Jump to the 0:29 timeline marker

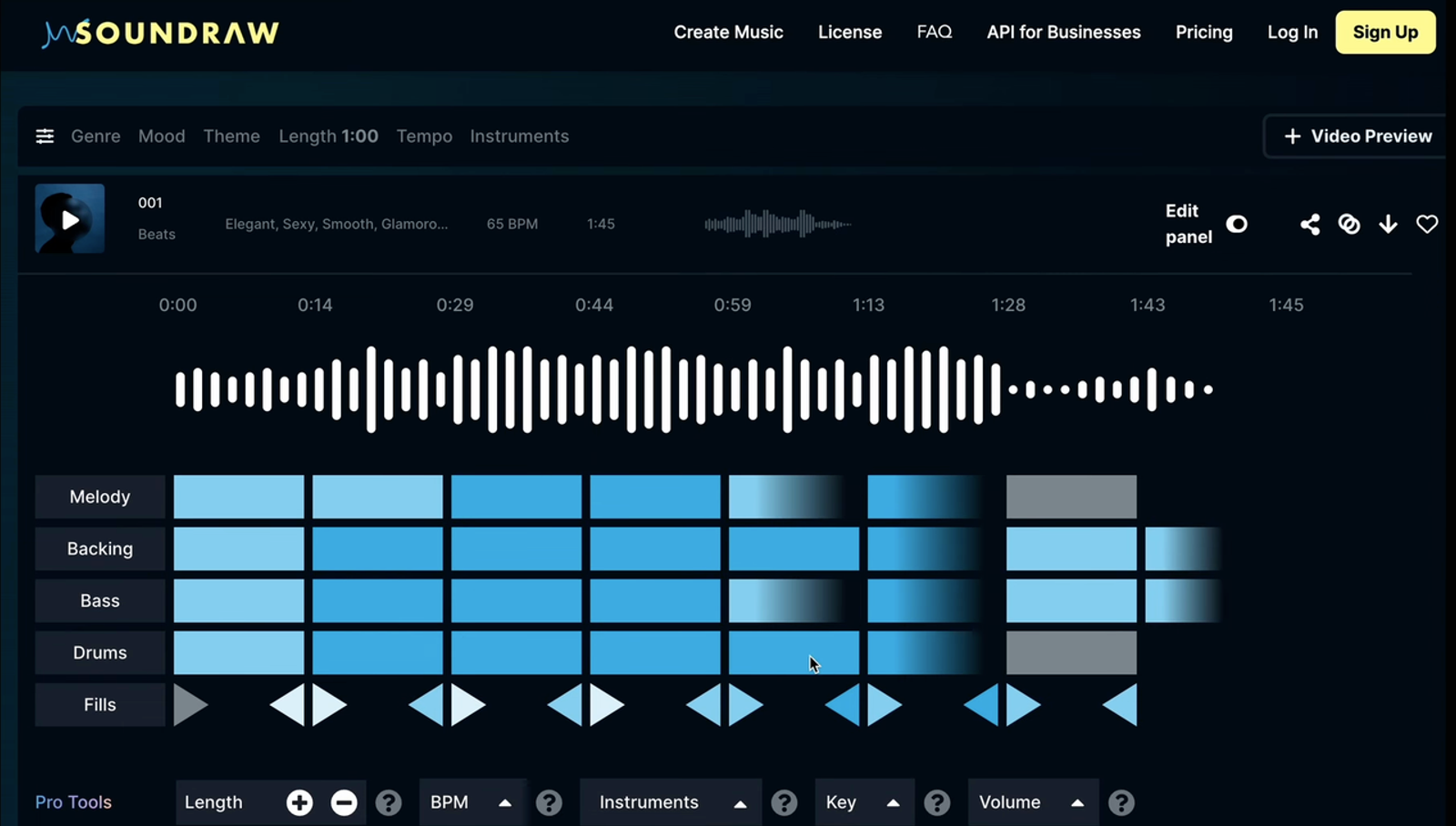click(x=455, y=305)
